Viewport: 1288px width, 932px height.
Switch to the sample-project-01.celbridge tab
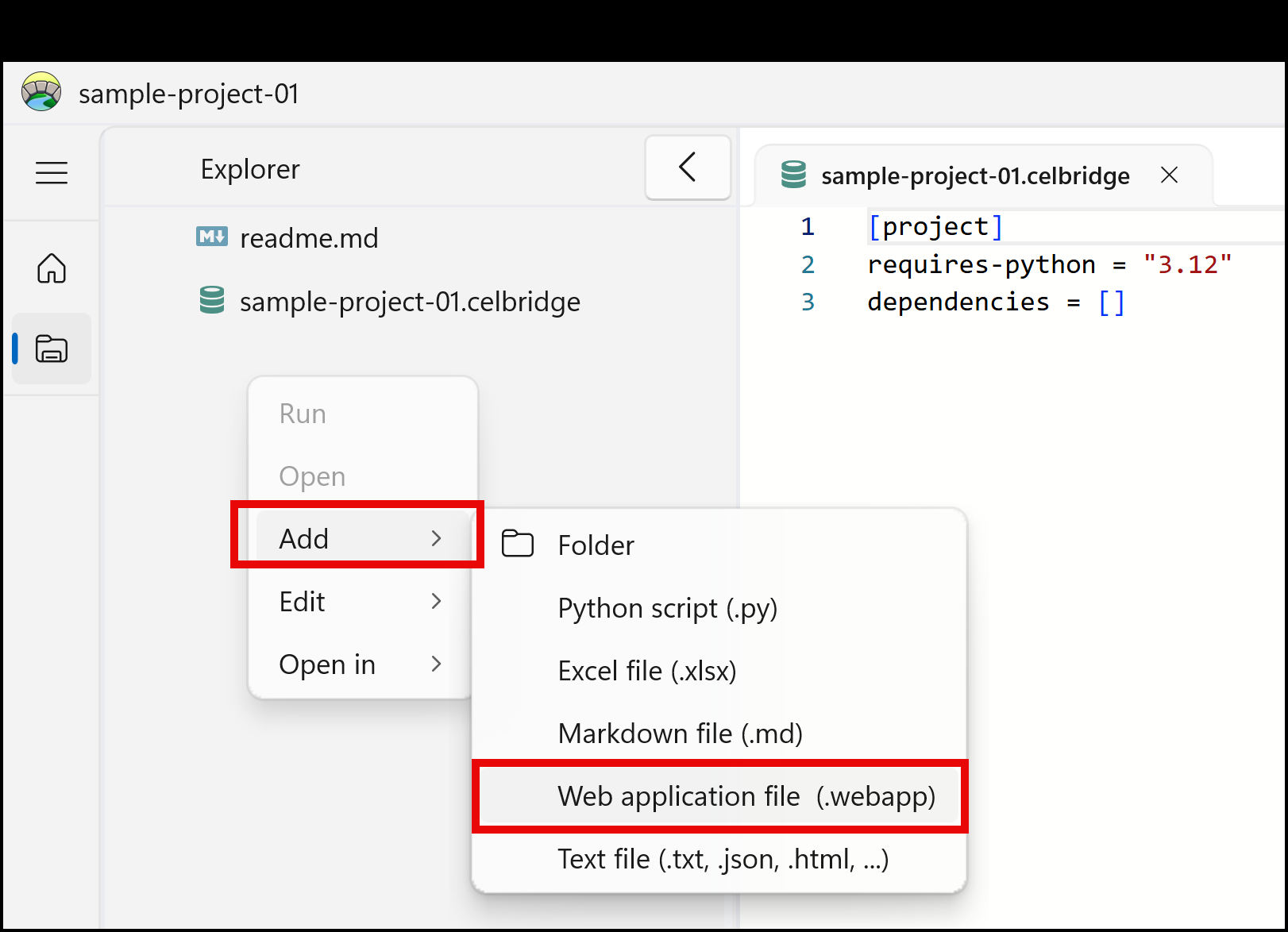[x=974, y=175]
